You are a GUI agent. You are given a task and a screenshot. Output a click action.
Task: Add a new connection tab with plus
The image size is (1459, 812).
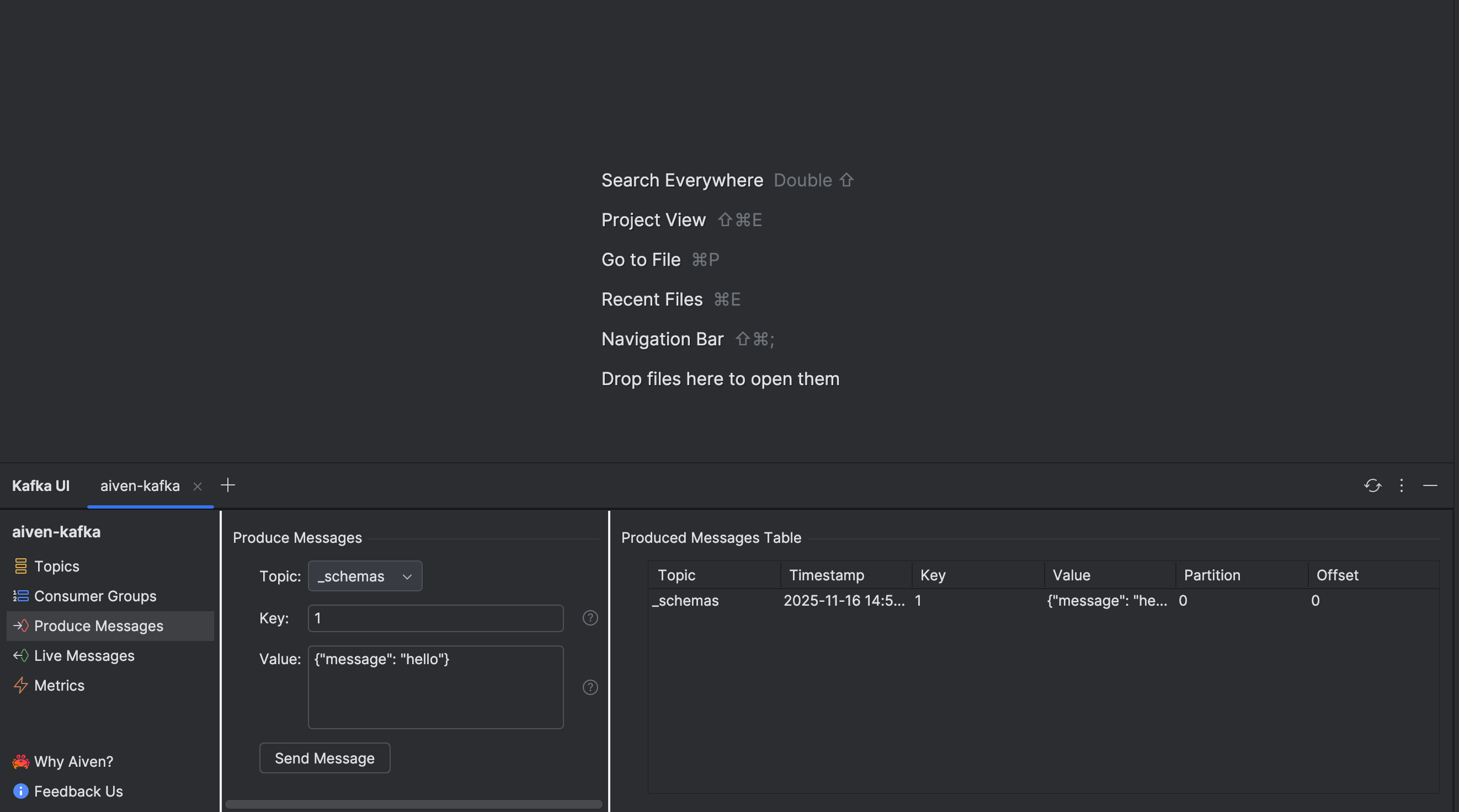228,485
